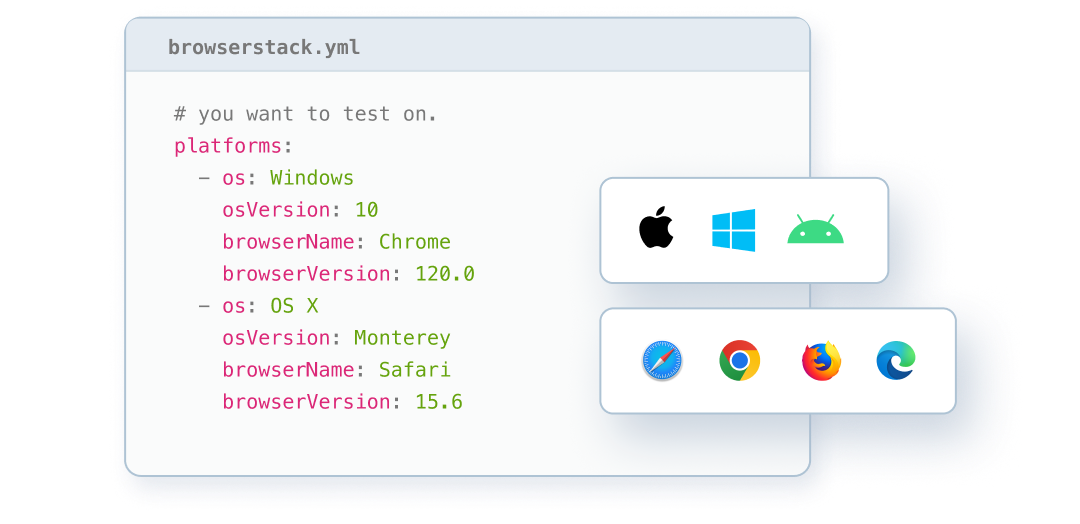This screenshot has width=1080, height=524.
Task: Click the osVersion value '10'
Action: [x=366, y=210]
